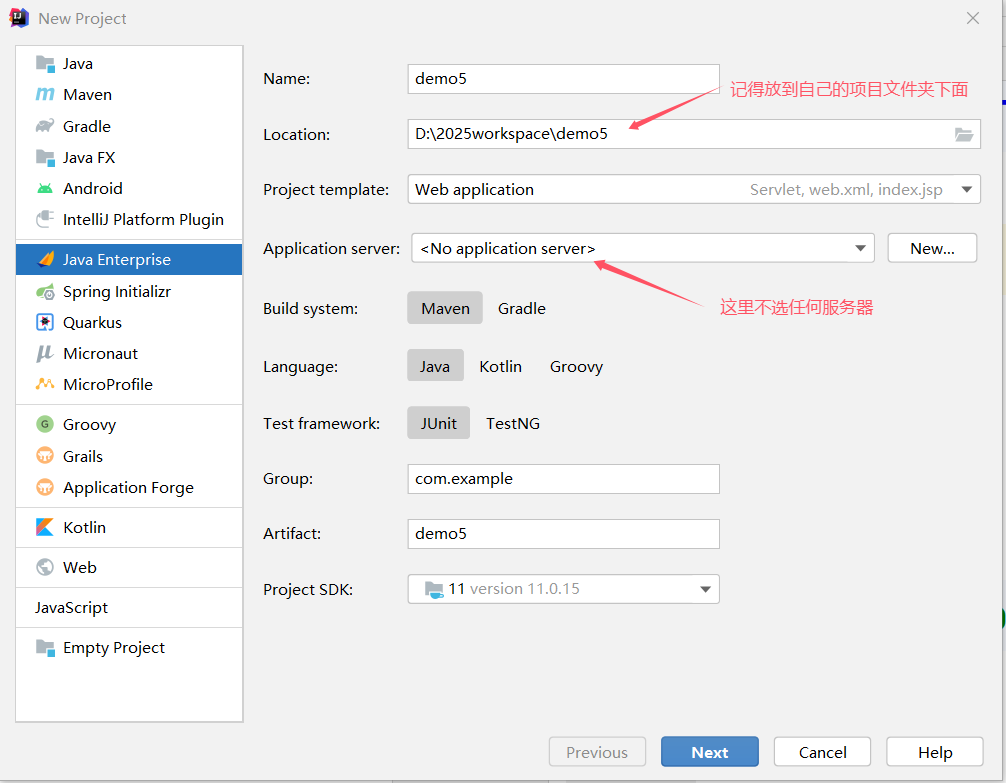
Task: Select the Kotlin label in sidebar
Action: 84,528
